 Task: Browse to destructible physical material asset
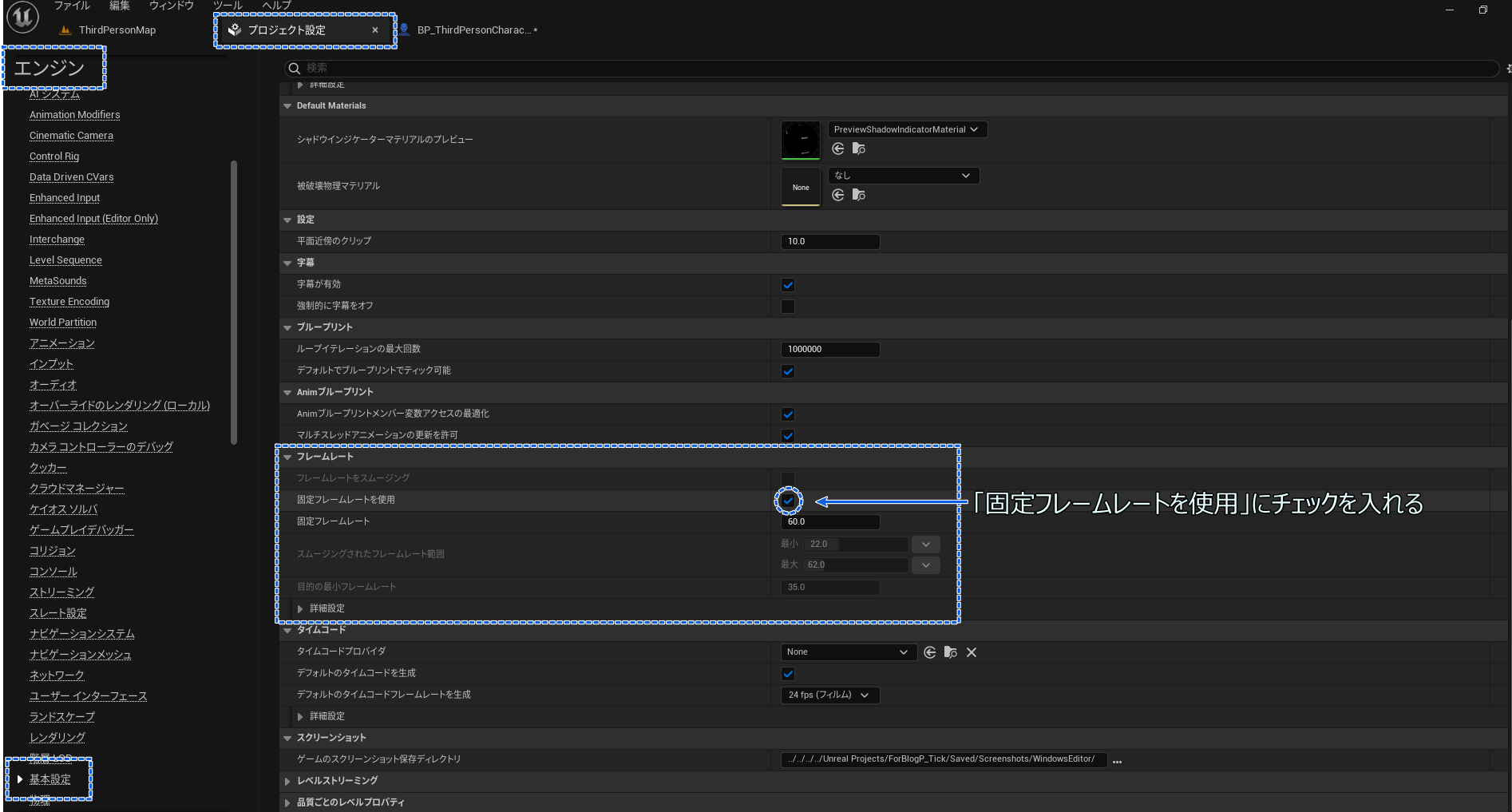click(859, 195)
